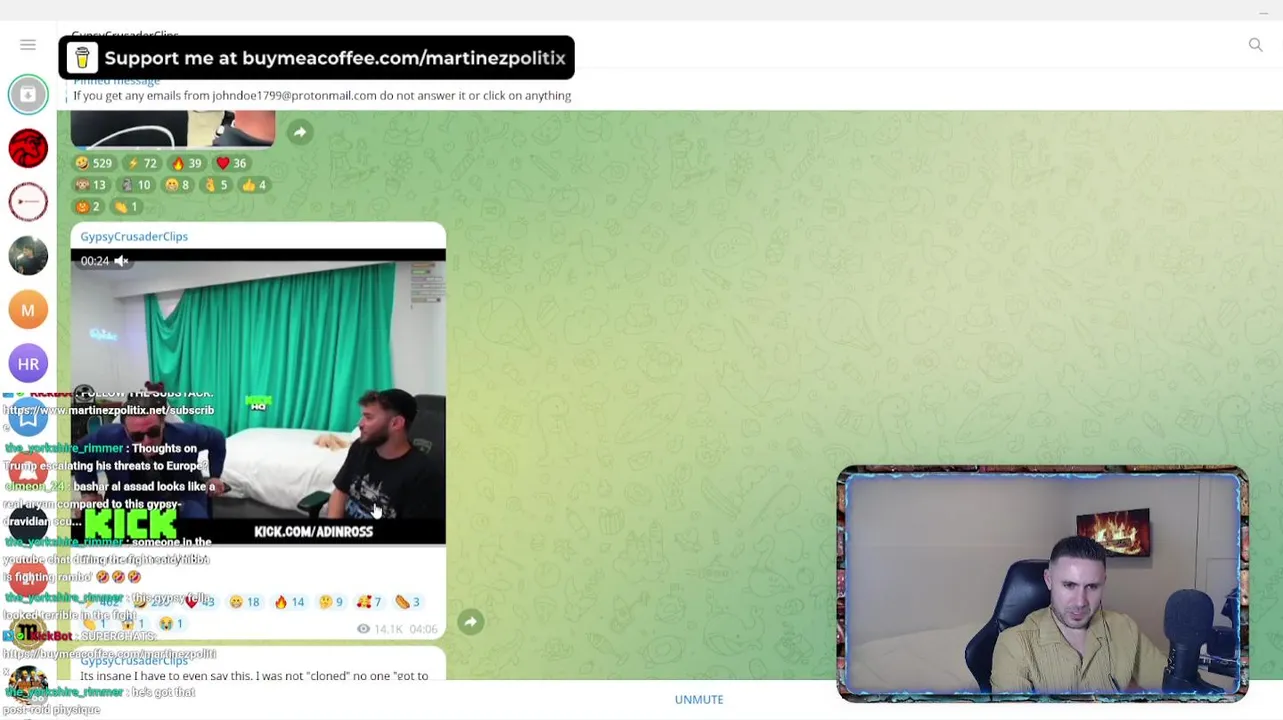Add the thinking face reaction showing 9
The width and height of the screenshot is (1283, 720).
(x=331, y=602)
